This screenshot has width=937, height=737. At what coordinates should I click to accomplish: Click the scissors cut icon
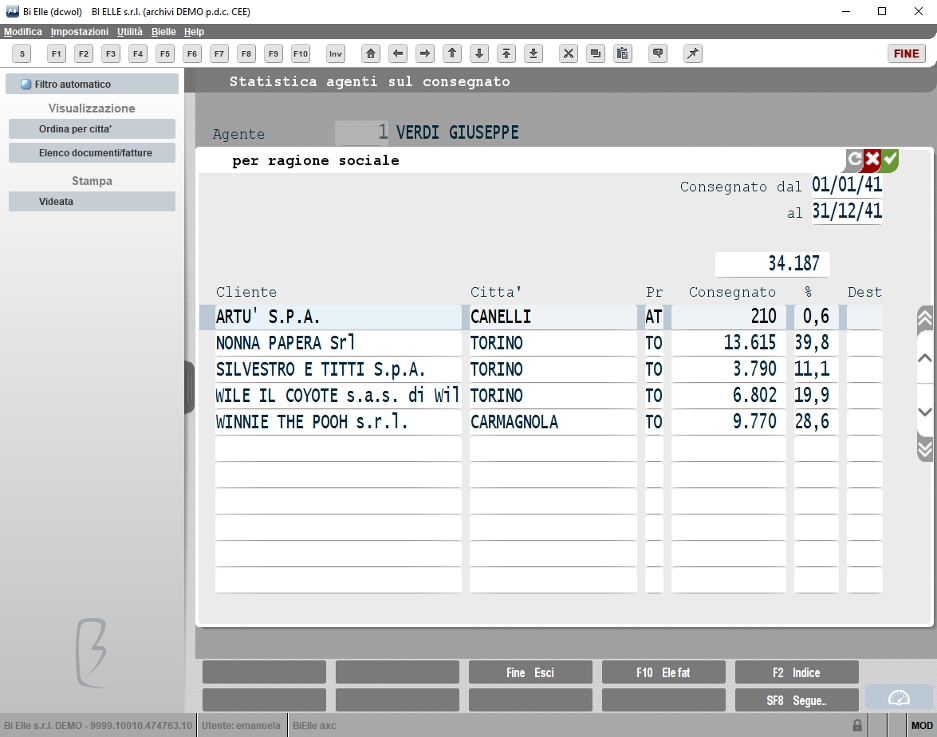[x=568, y=54]
